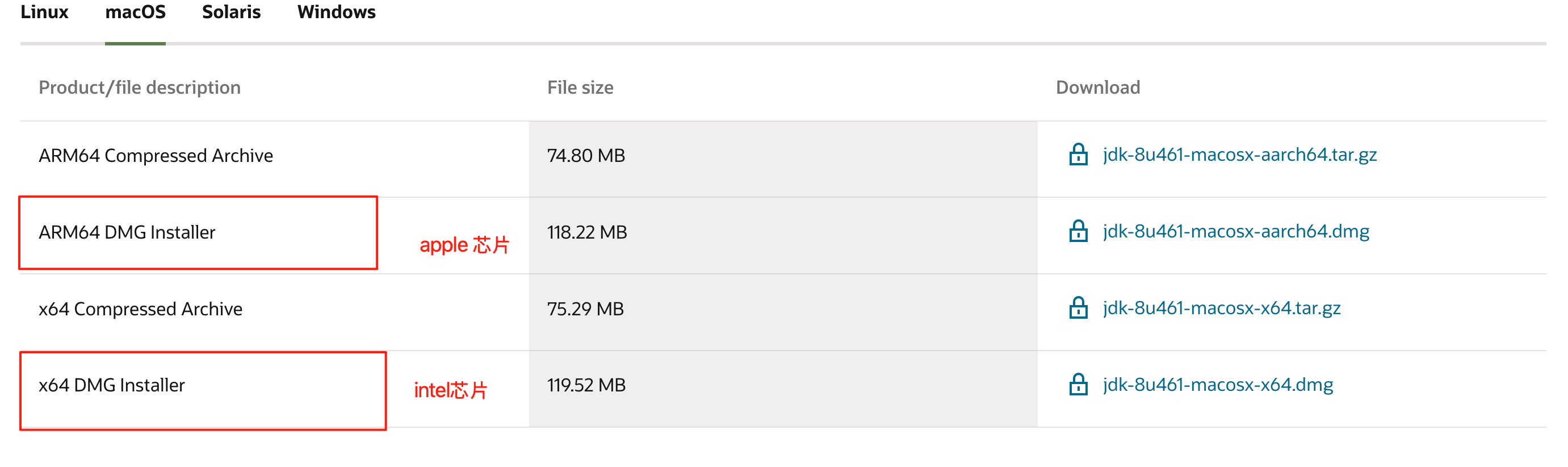The width and height of the screenshot is (1568, 467).
Task: Click the x64 DMG Installer row label
Action: pos(111,385)
